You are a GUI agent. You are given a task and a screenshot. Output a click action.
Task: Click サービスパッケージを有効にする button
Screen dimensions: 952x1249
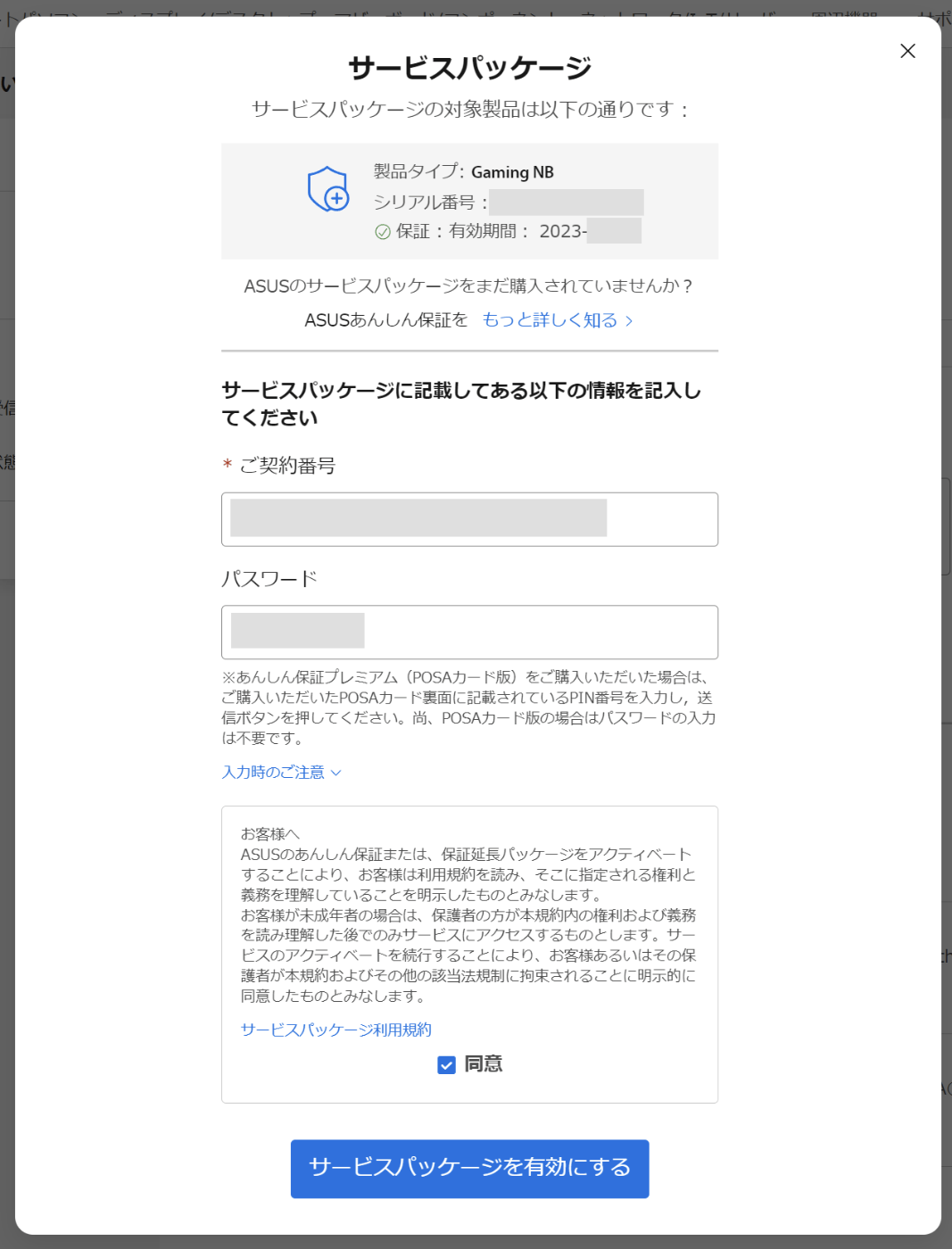click(x=469, y=1169)
